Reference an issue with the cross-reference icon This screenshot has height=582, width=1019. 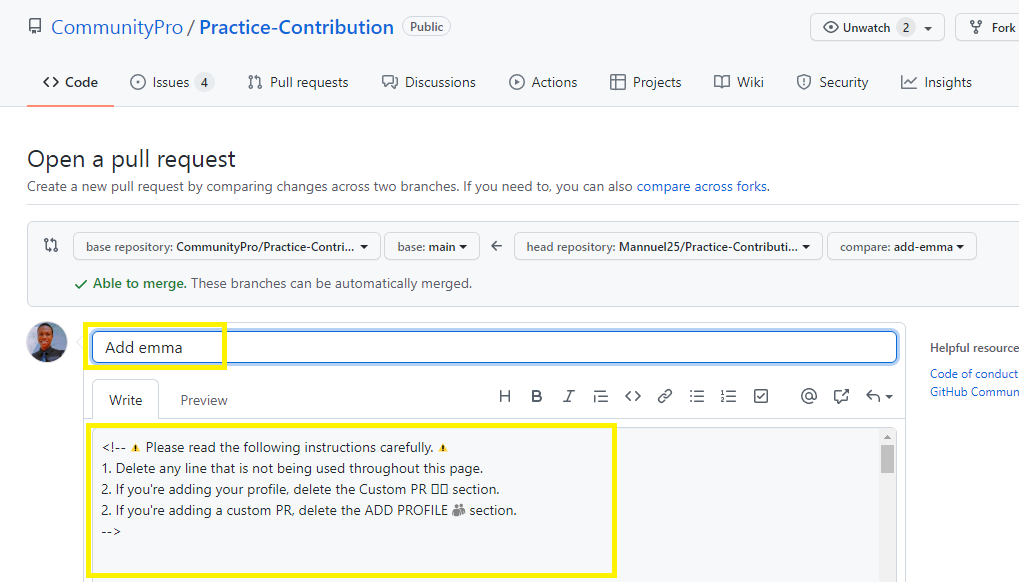pyautogui.click(x=841, y=396)
